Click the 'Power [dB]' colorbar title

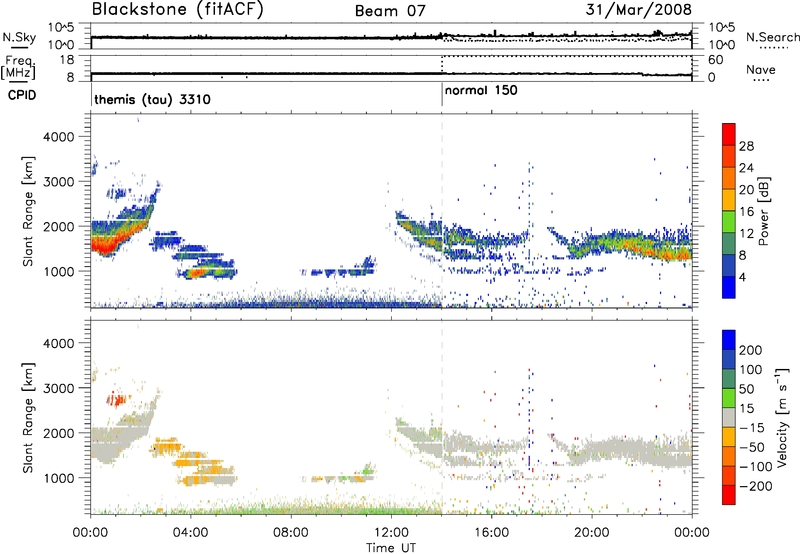(764, 211)
